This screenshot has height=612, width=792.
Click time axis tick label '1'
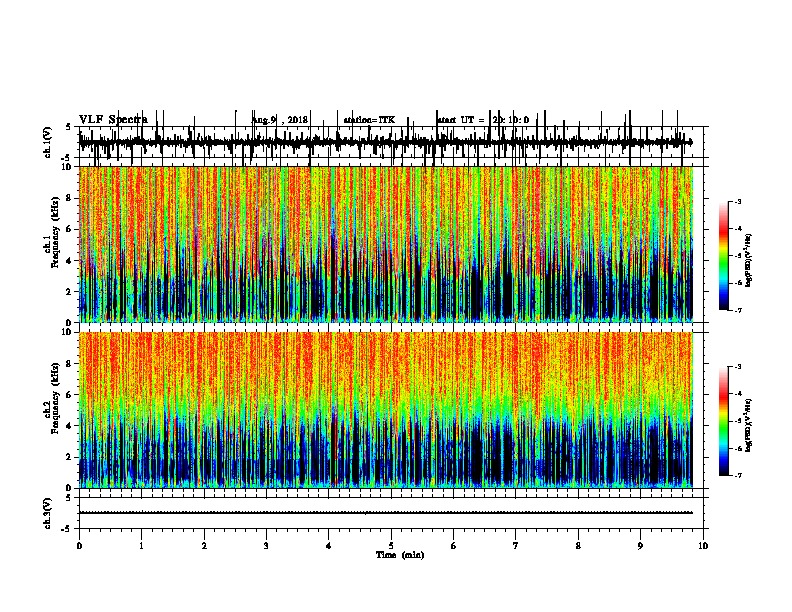point(142,546)
